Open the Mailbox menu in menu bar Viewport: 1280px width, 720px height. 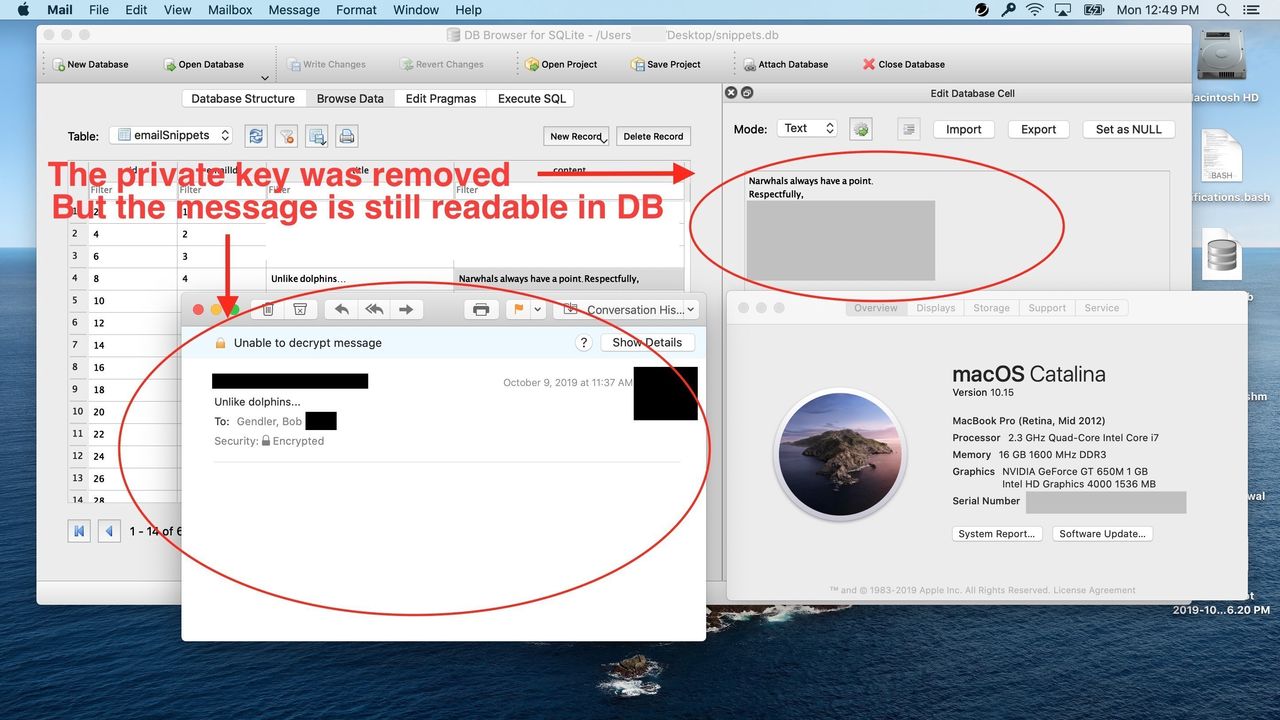click(x=229, y=10)
